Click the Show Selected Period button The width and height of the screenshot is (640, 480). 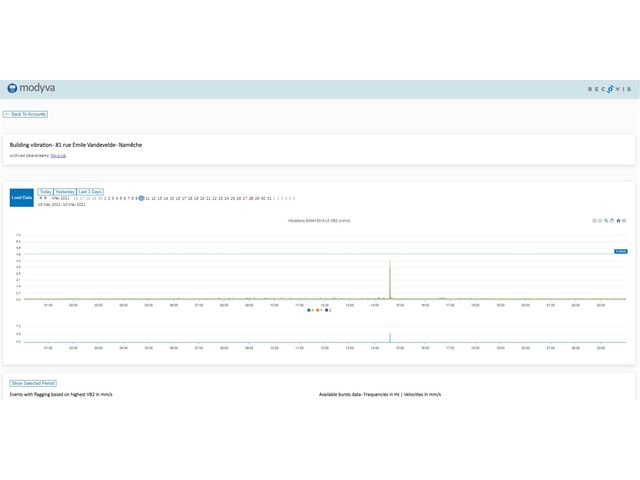[x=33, y=383]
